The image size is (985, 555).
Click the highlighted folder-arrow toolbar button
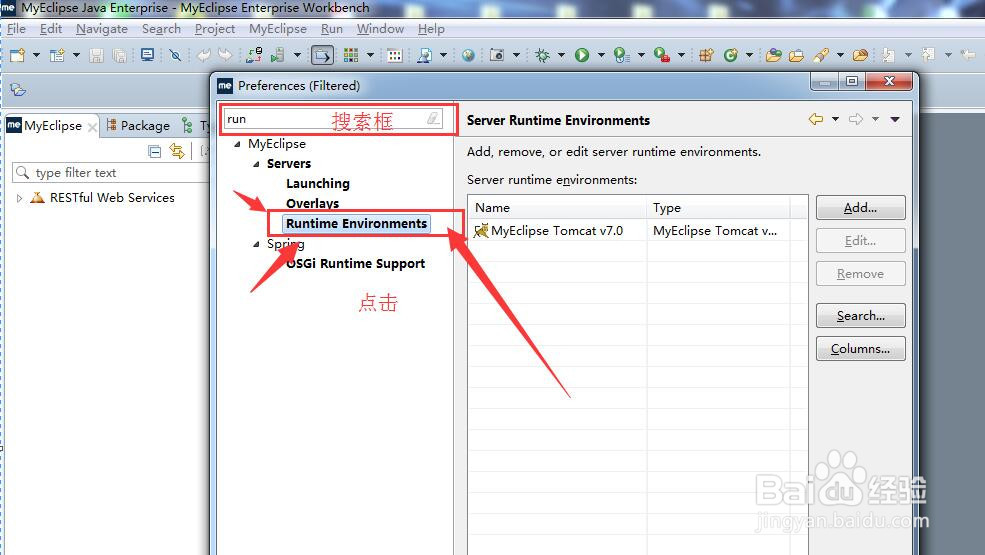coord(322,55)
